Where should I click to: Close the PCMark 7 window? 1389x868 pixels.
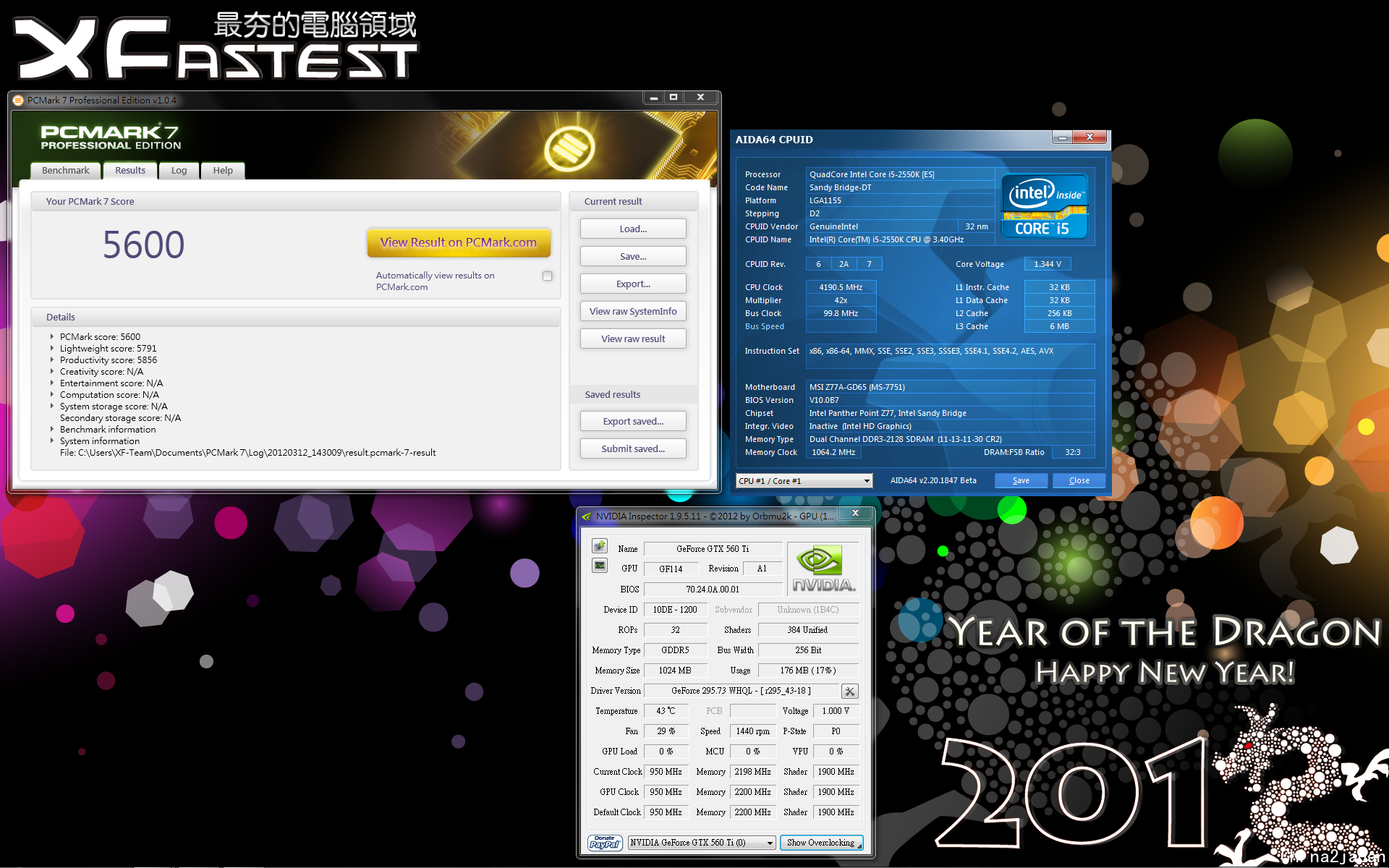point(700,97)
